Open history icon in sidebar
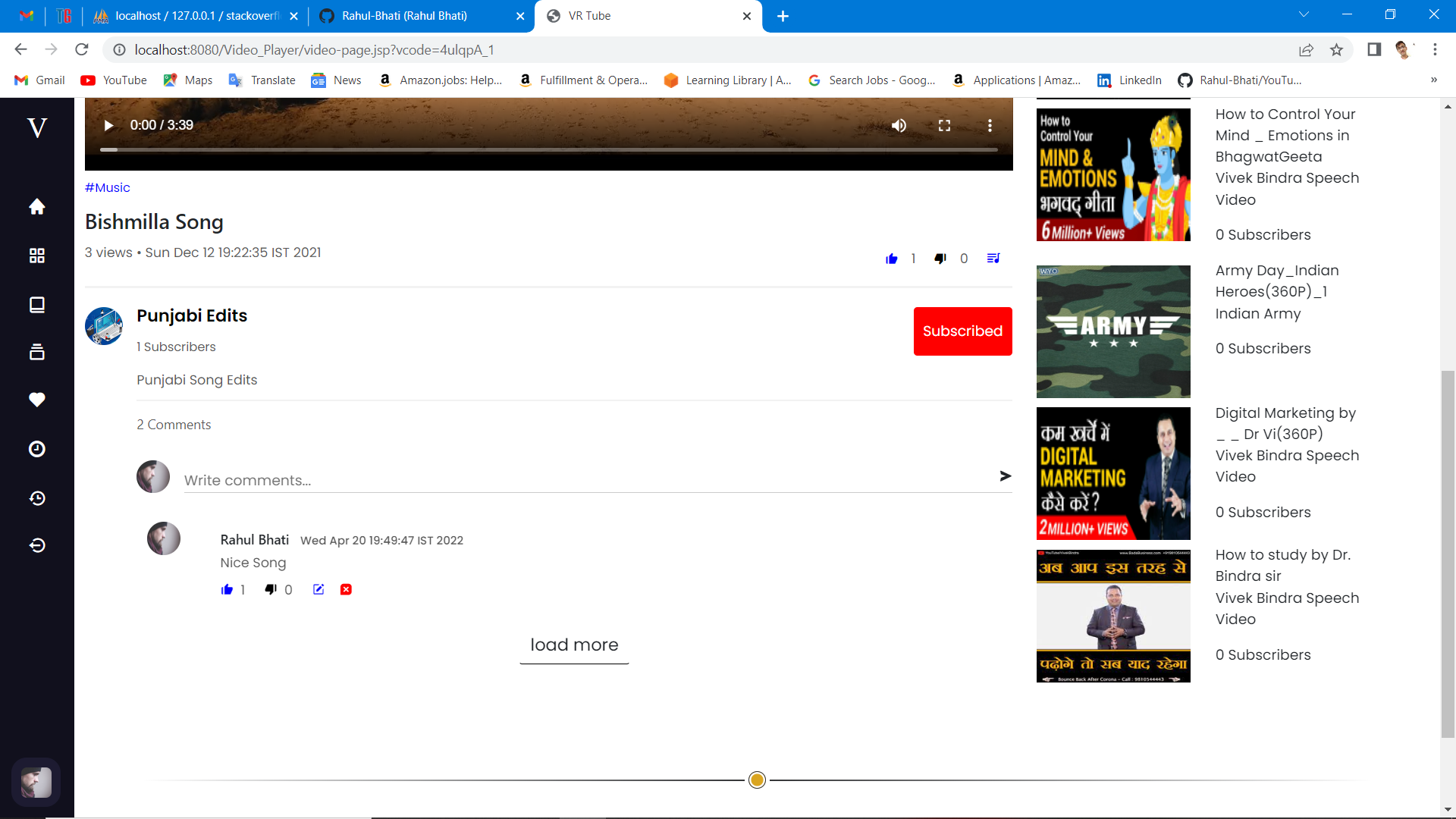The width and height of the screenshot is (1456, 819). click(36, 498)
